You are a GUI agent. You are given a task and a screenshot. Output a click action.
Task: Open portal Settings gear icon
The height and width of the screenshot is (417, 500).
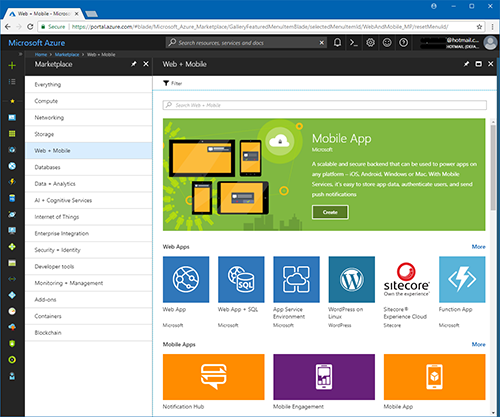[370, 43]
